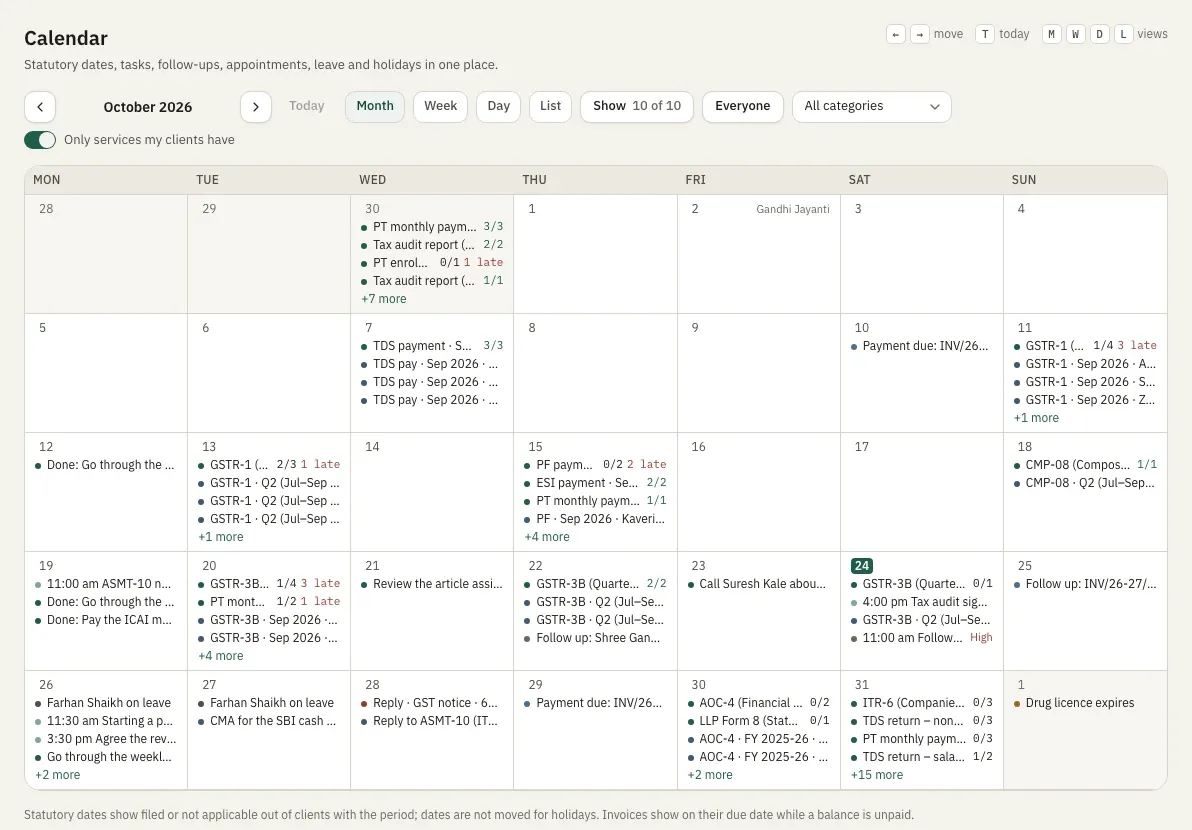Open Farhan Shaikh on leave on Oct 26

pos(106,703)
